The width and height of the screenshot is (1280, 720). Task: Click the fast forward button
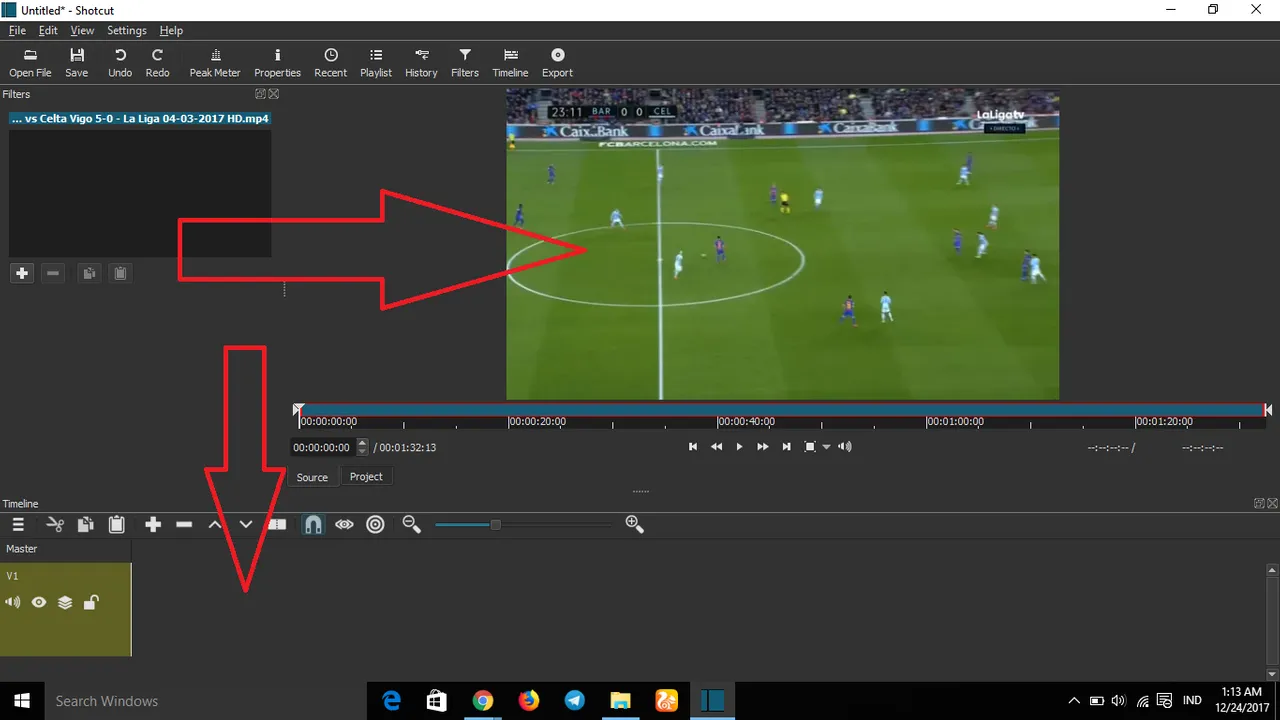763,447
